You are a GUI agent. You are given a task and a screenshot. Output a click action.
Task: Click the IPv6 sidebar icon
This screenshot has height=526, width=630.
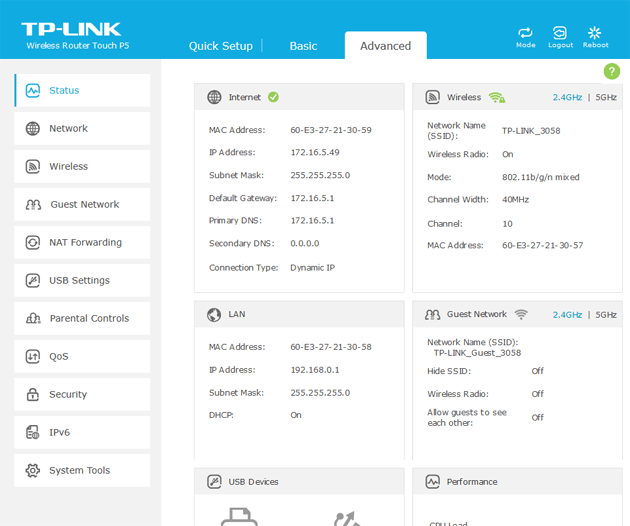tap(33, 432)
